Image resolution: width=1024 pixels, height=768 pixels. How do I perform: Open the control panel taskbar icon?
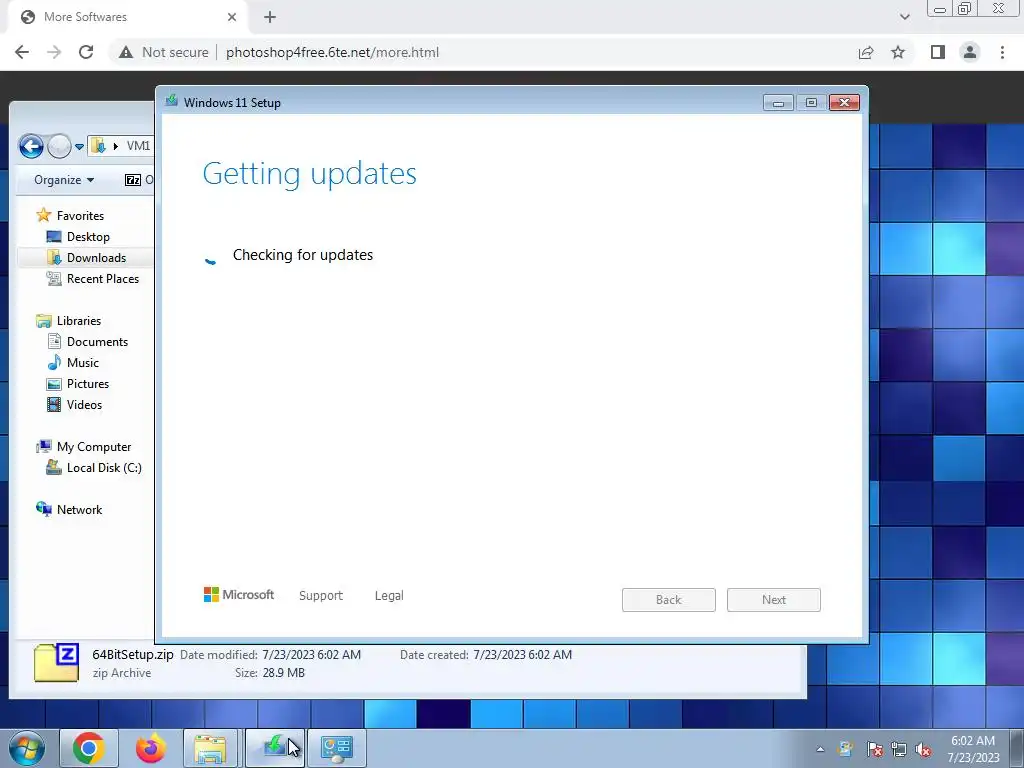337,748
